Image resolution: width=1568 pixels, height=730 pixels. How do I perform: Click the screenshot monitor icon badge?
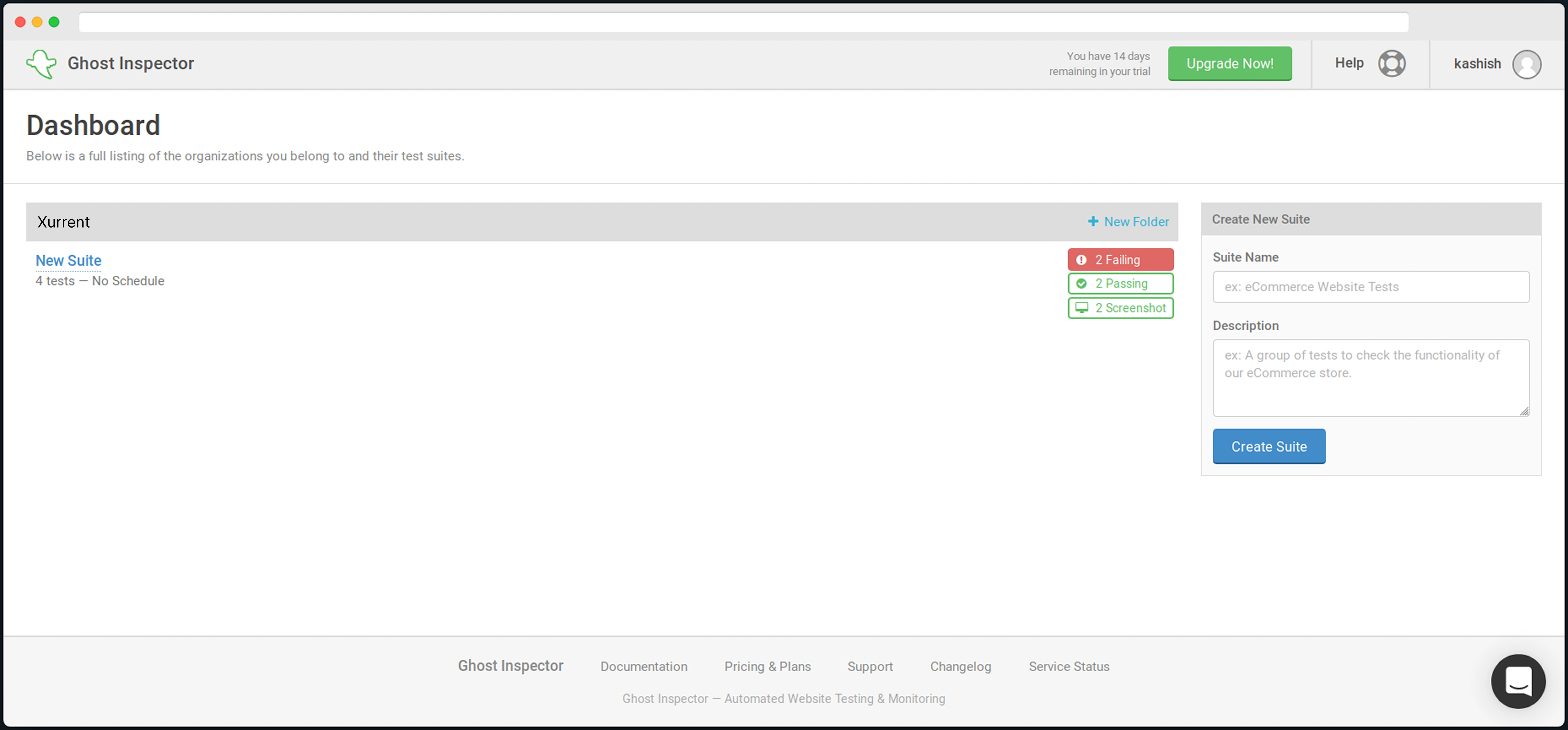(1082, 308)
